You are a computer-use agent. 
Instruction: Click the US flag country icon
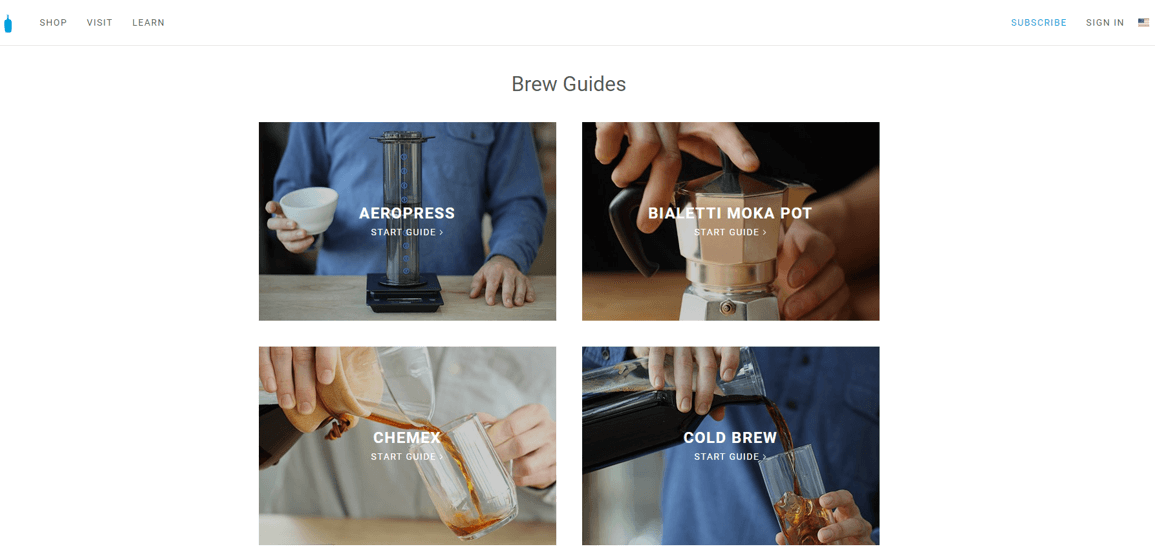coord(1143,23)
